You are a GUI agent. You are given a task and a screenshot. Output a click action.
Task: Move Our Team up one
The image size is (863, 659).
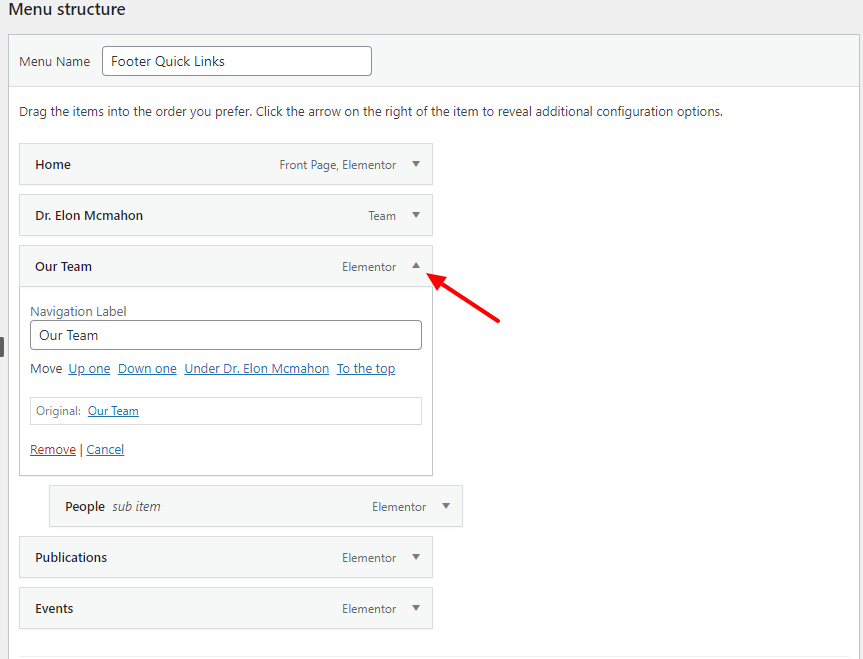tap(89, 369)
